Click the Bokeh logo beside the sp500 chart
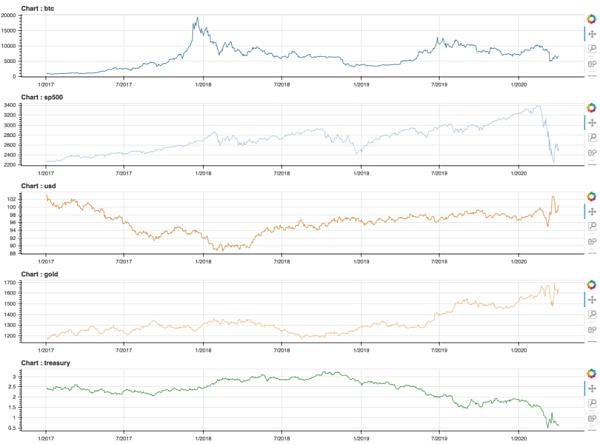This screenshot has width=600, height=444. (x=591, y=107)
